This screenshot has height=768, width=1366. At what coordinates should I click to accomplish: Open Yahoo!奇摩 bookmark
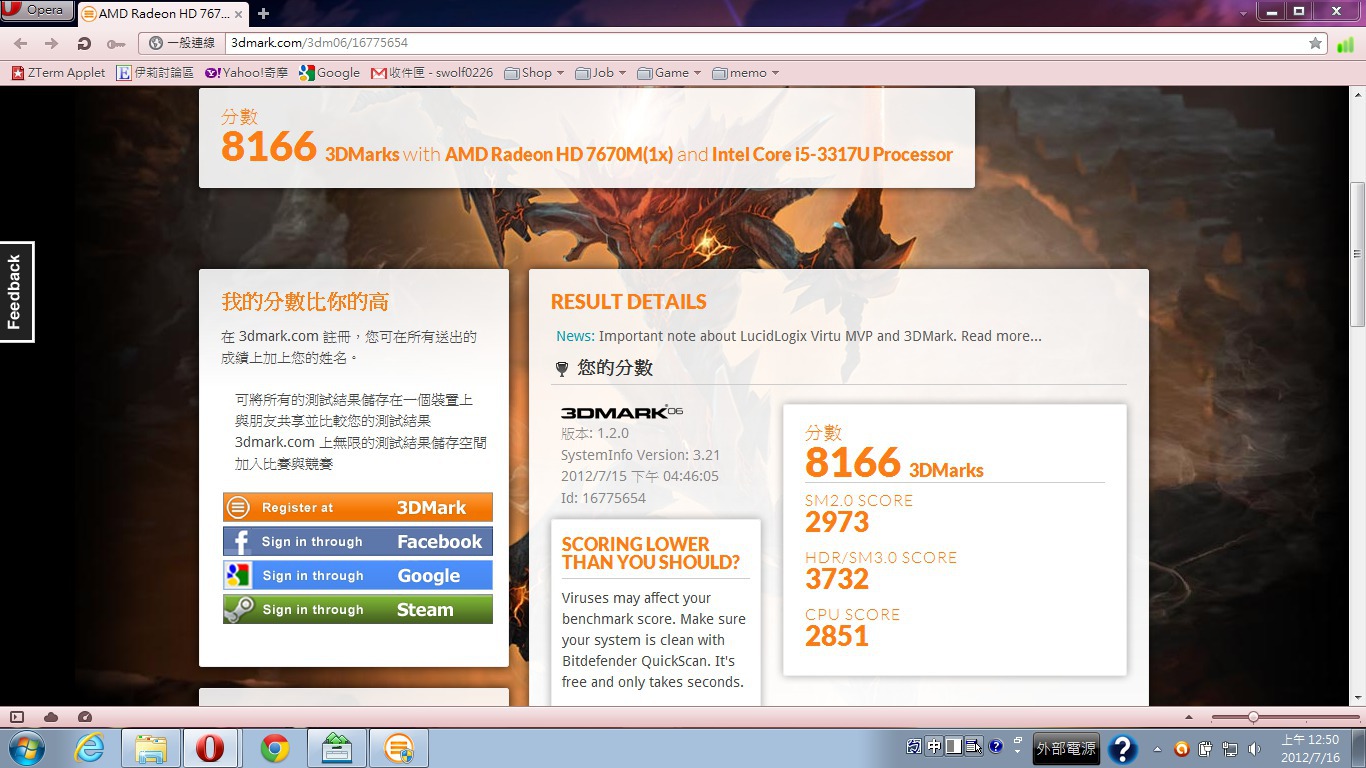point(246,73)
